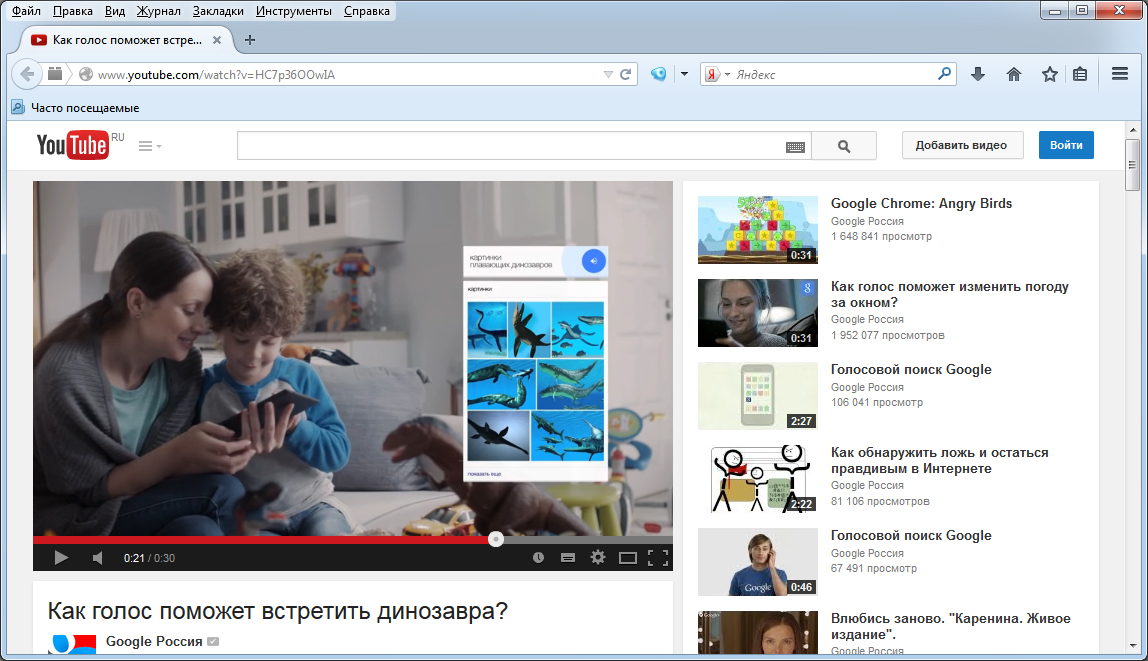The height and width of the screenshot is (661, 1148).
Task: Play the paused YouTube video
Action: point(60,558)
